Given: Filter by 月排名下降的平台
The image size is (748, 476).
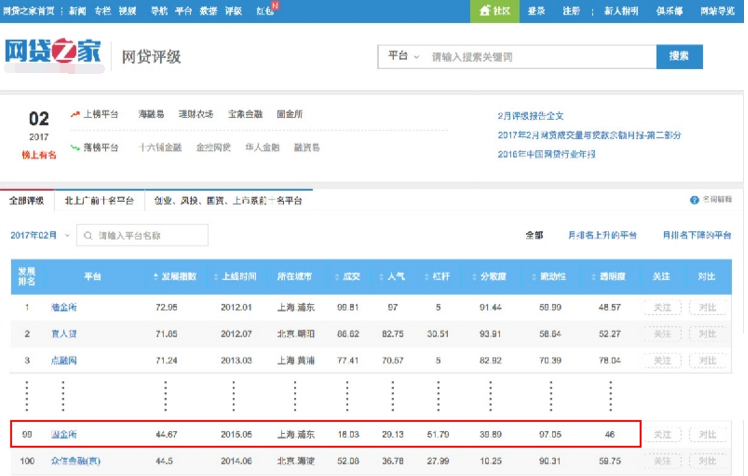Looking at the screenshot, I should pos(697,235).
